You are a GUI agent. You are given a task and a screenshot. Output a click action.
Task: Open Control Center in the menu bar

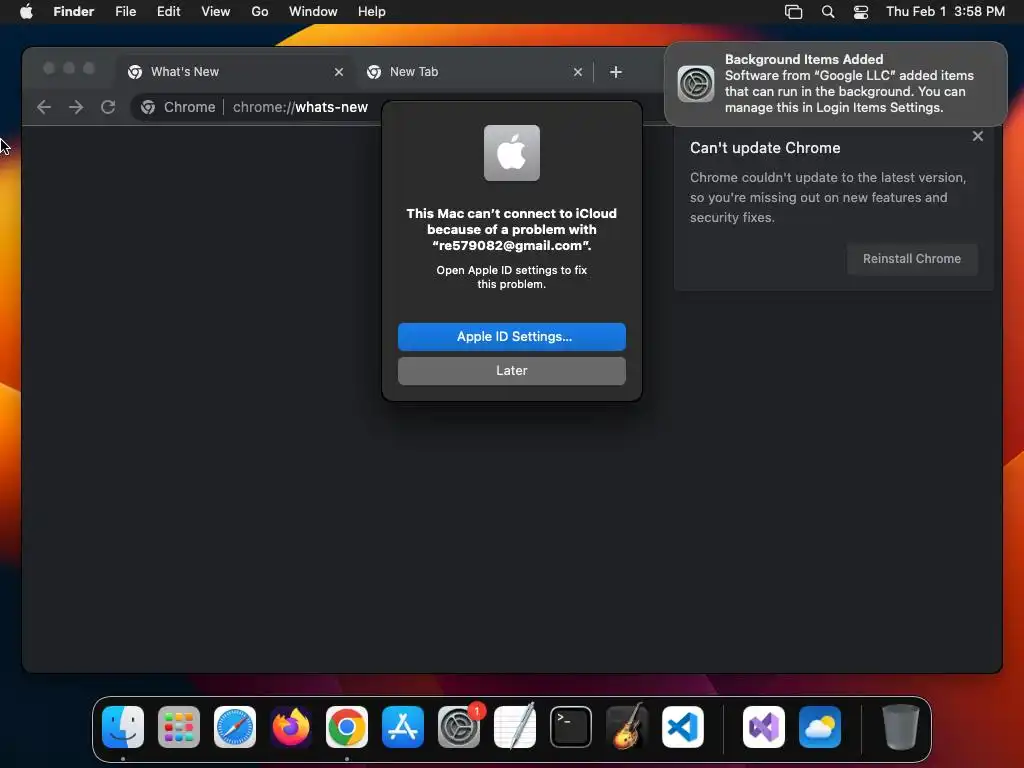pyautogui.click(x=861, y=12)
